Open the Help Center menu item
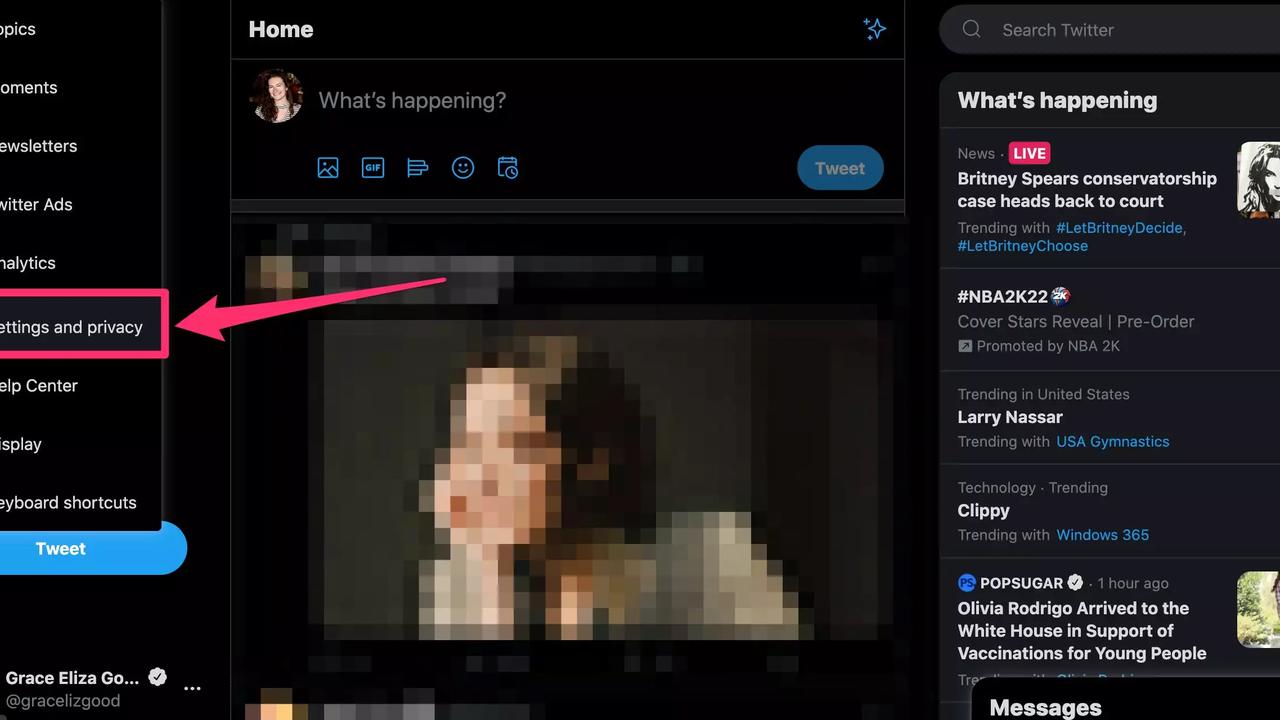 (x=38, y=385)
